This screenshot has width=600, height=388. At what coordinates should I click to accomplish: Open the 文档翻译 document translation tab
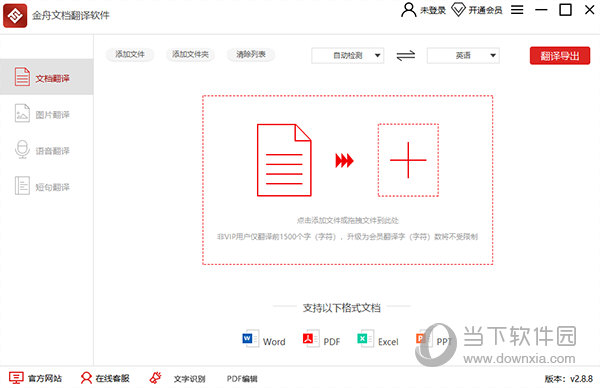[47, 77]
